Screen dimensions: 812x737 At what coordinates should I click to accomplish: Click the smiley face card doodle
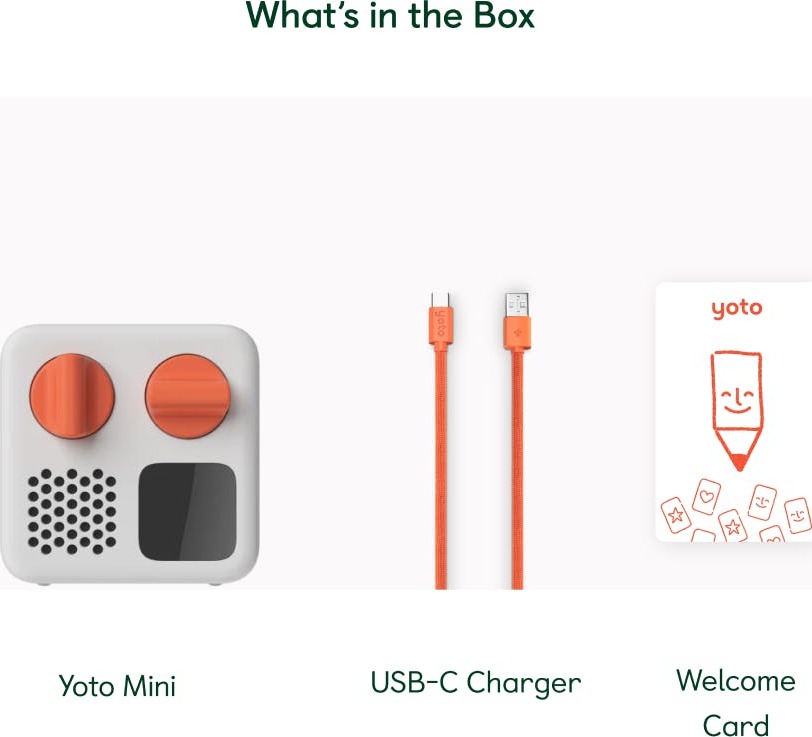tap(762, 501)
